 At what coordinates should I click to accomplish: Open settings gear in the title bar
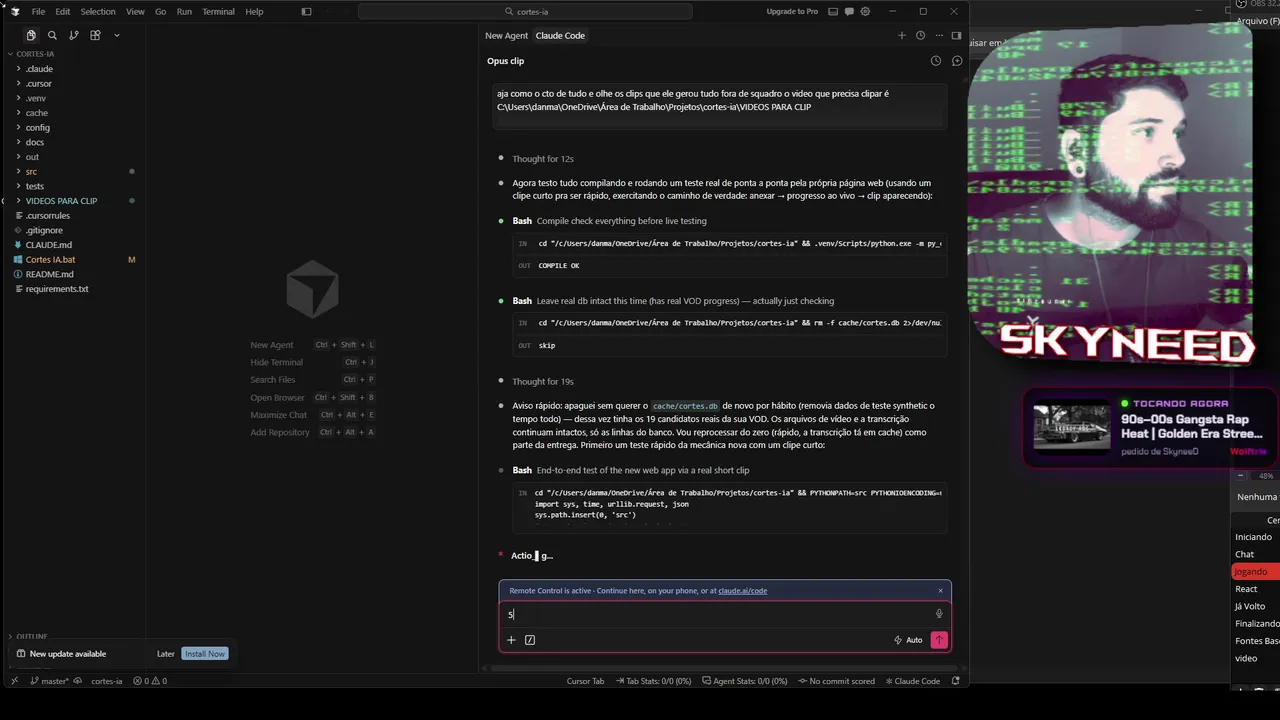tap(865, 12)
